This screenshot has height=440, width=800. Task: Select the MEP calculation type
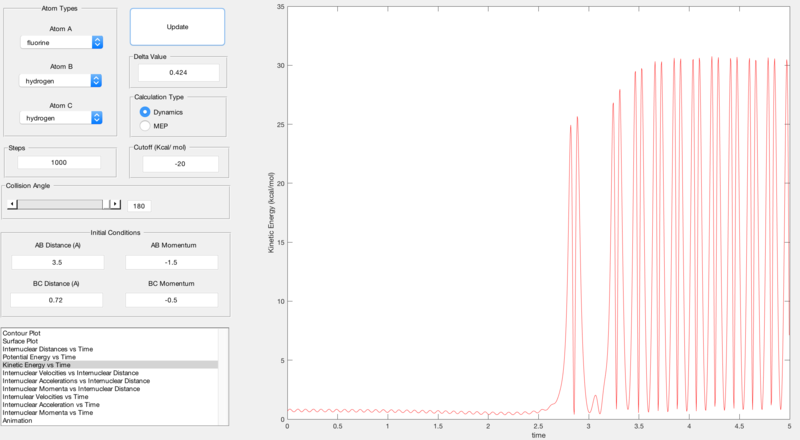(145, 126)
